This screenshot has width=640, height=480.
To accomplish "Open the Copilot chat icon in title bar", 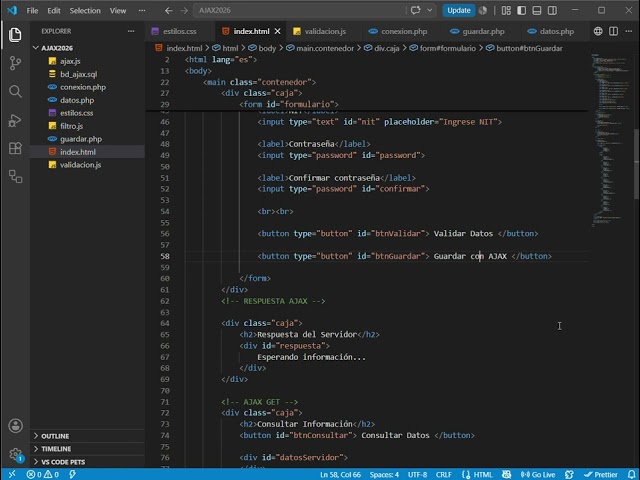I will 416,10.
